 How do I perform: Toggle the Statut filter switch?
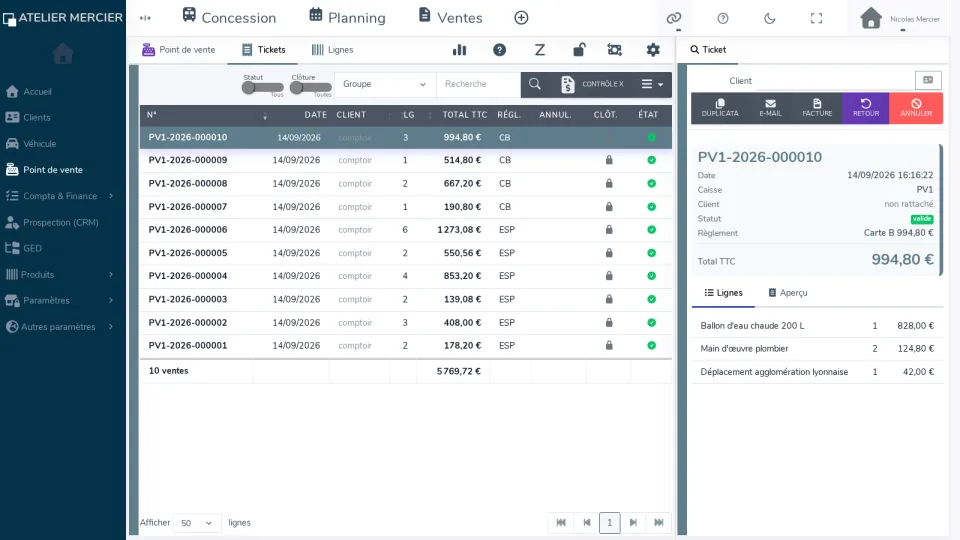pos(262,88)
